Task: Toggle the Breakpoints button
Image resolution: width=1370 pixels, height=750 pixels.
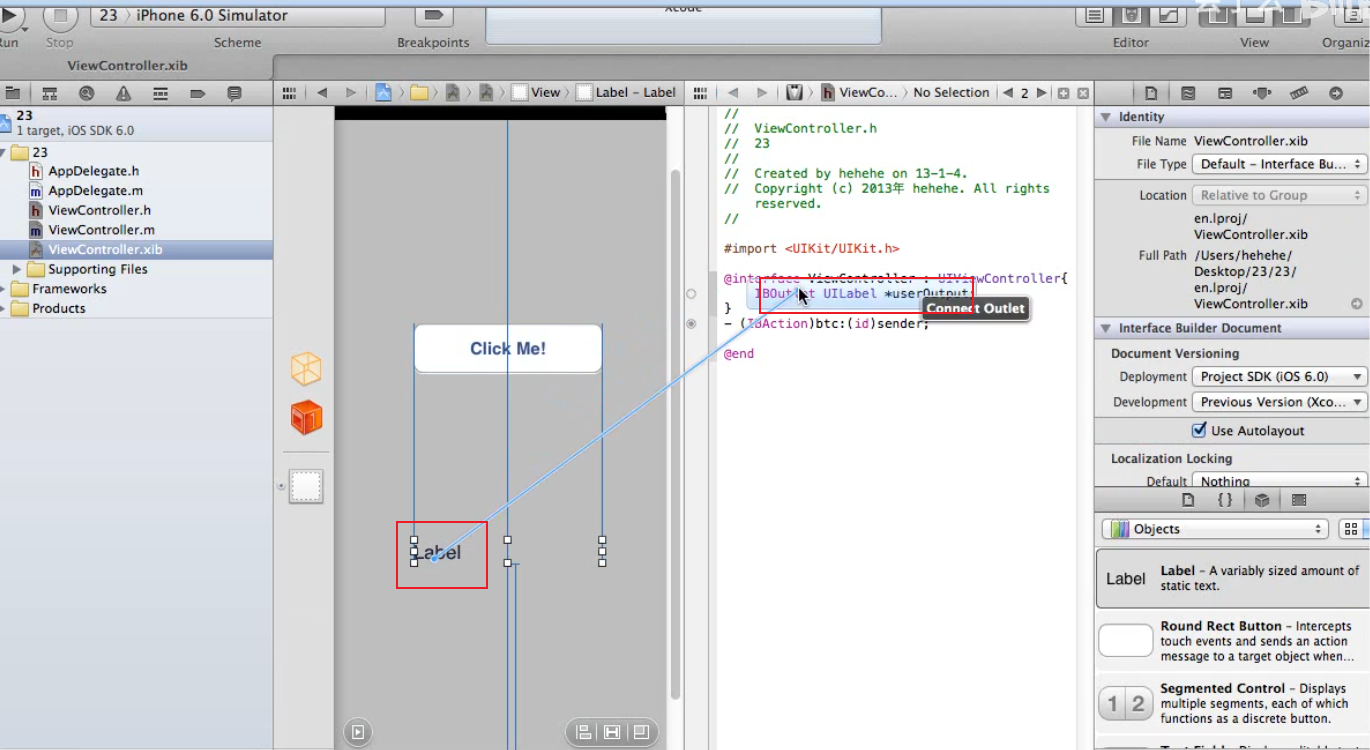Action: pos(433,16)
